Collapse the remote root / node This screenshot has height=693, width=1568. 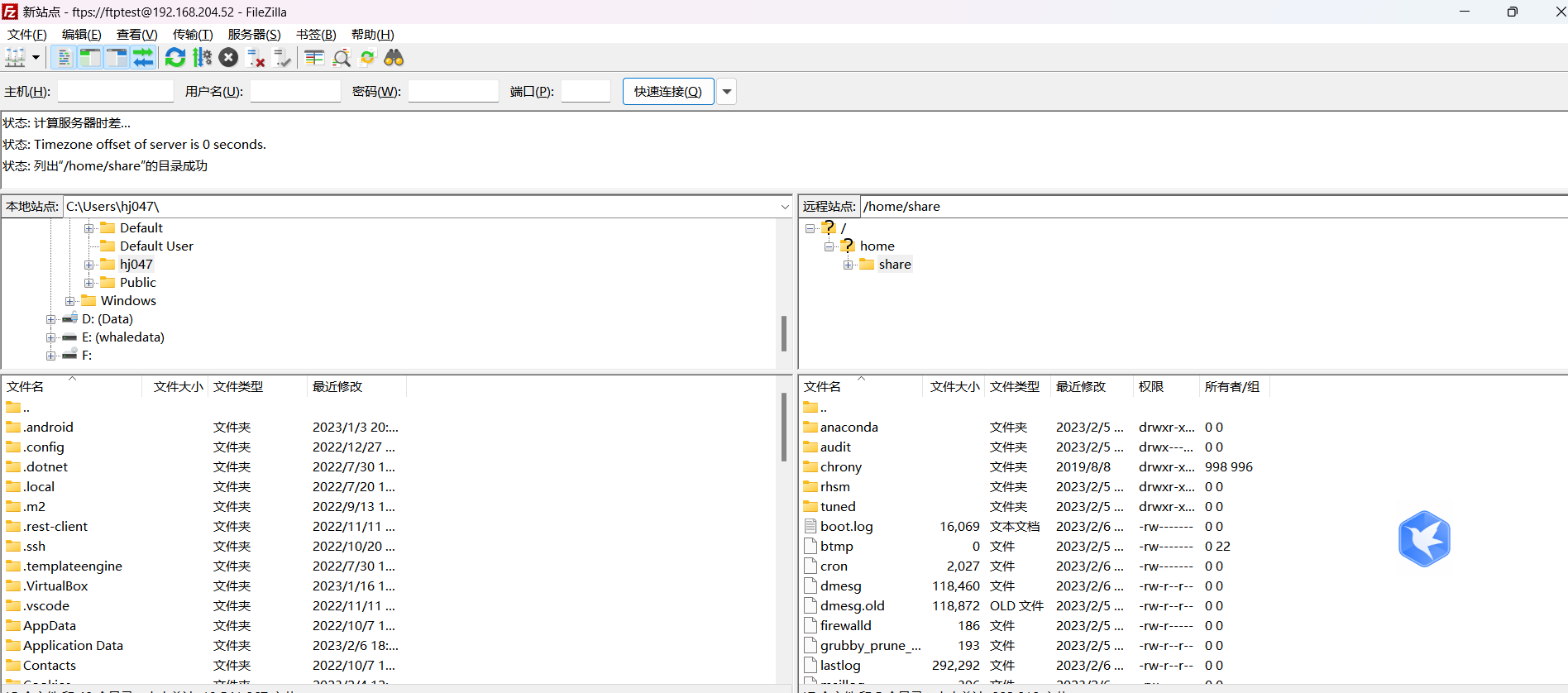810,228
